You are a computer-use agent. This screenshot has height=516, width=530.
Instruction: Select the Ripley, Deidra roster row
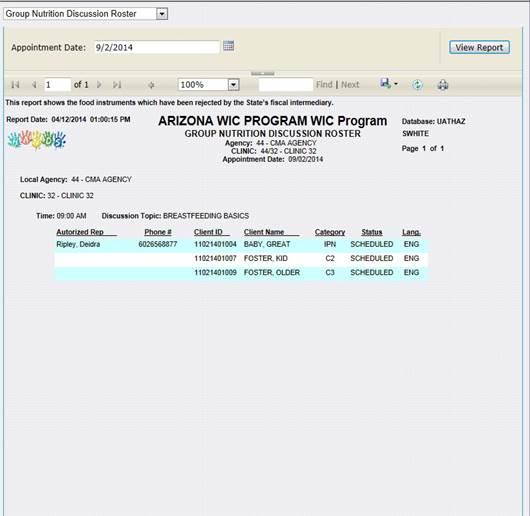(x=241, y=244)
